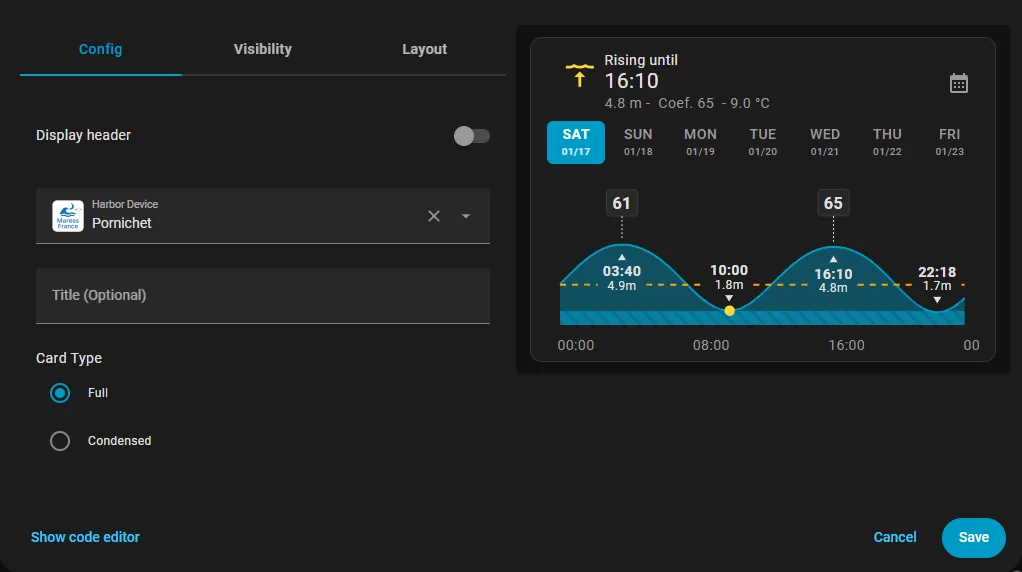Select SUN 01/18 day tab

tap(638, 142)
